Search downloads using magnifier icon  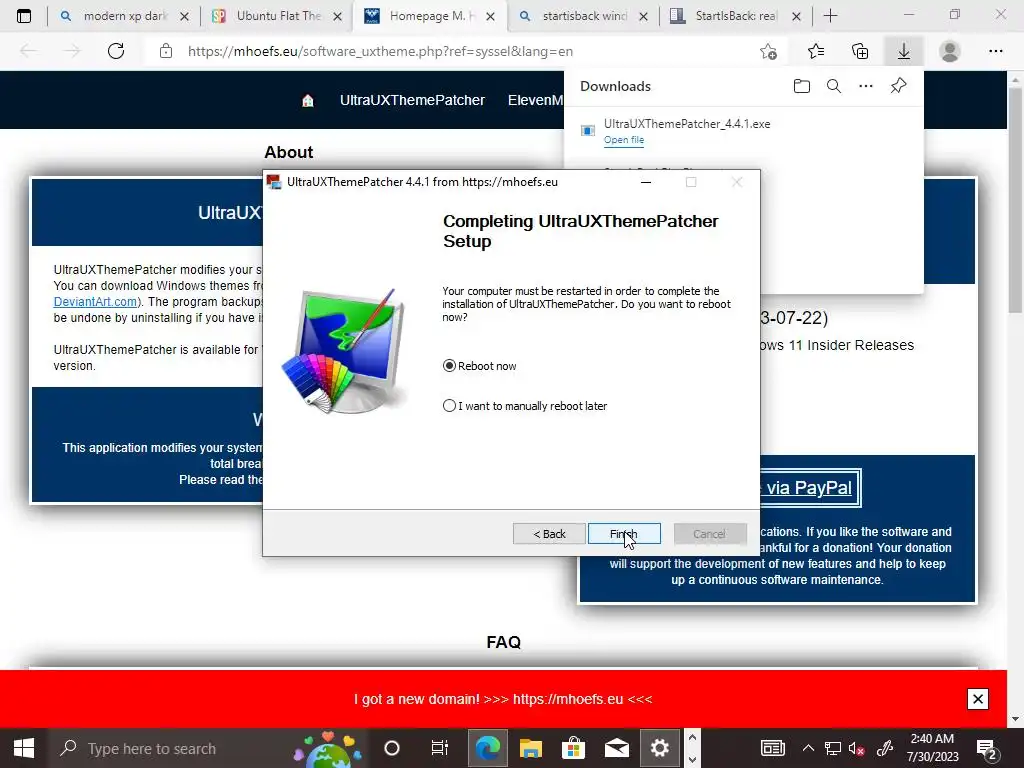tap(834, 86)
